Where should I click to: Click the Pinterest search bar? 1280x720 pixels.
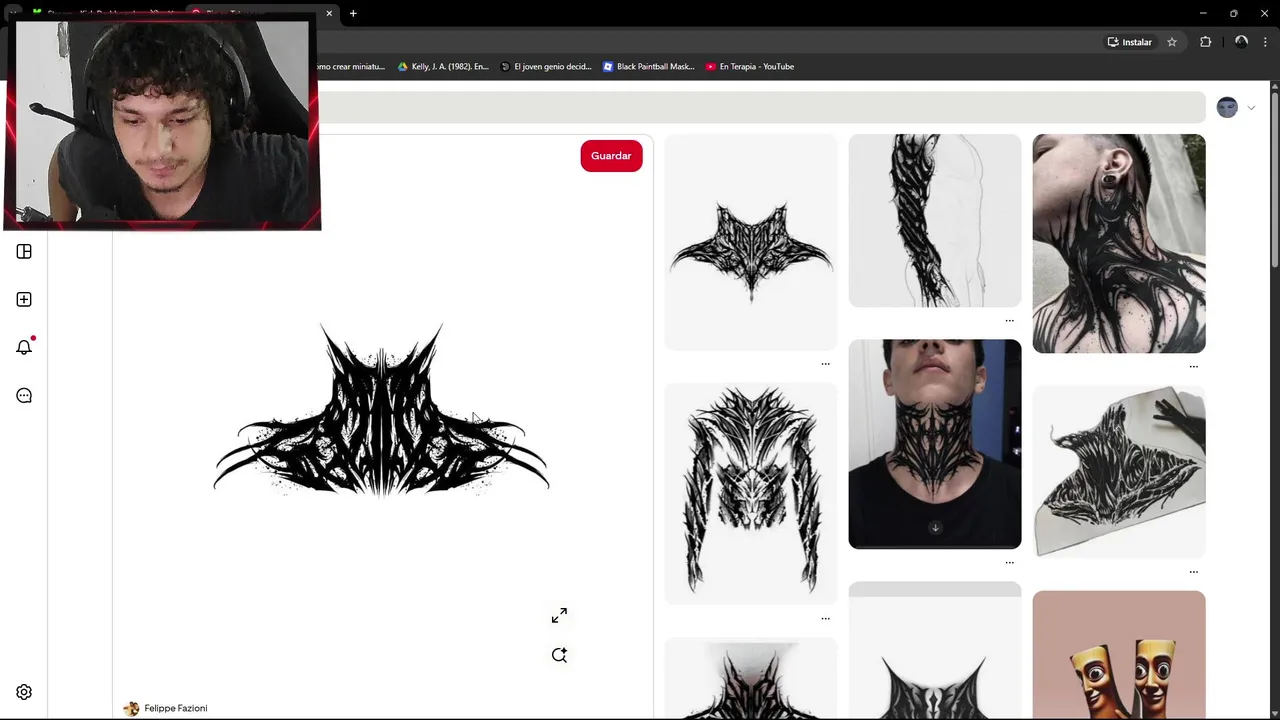pyautogui.click(x=762, y=107)
